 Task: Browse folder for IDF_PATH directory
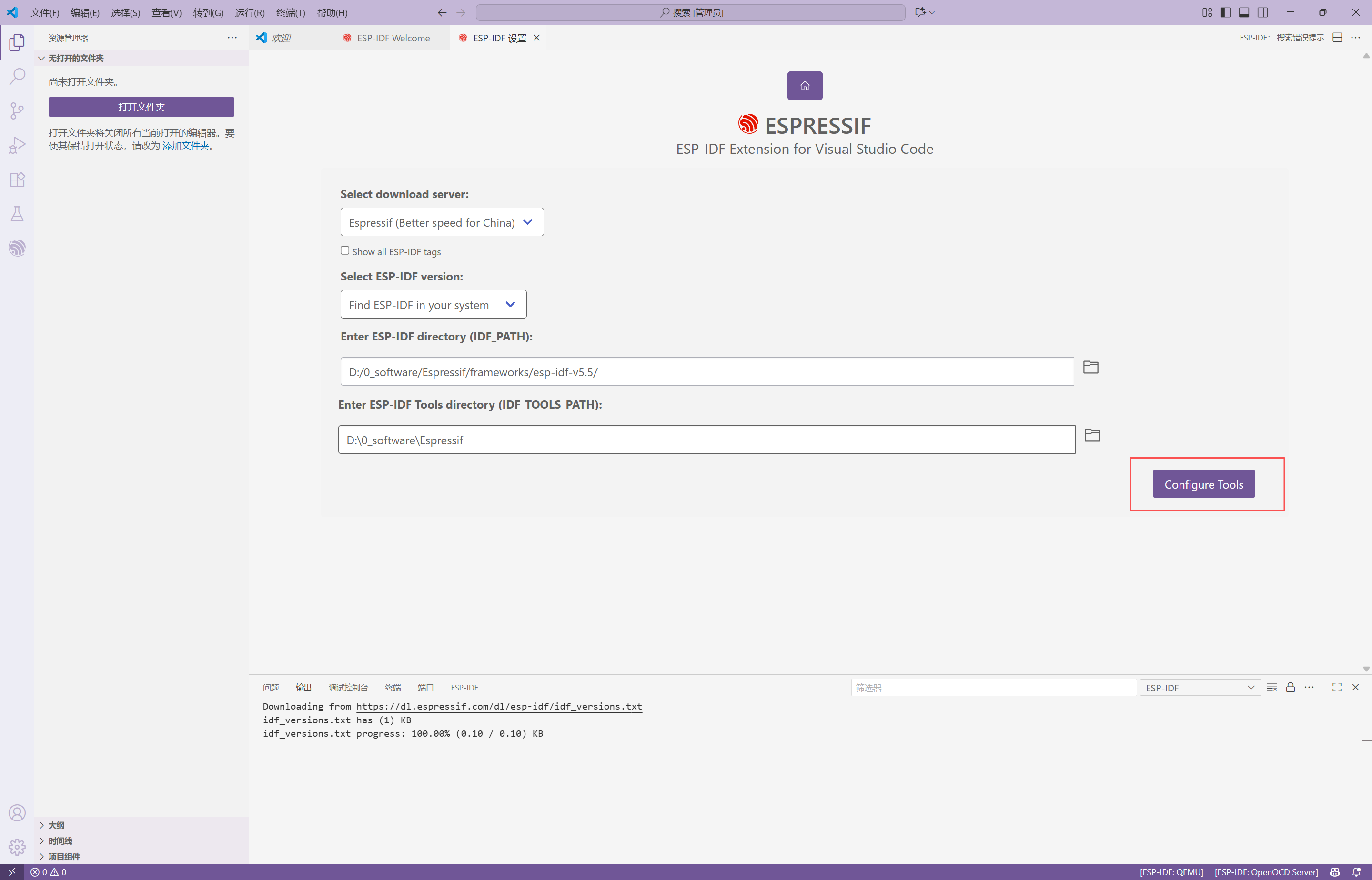tap(1090, 367)
